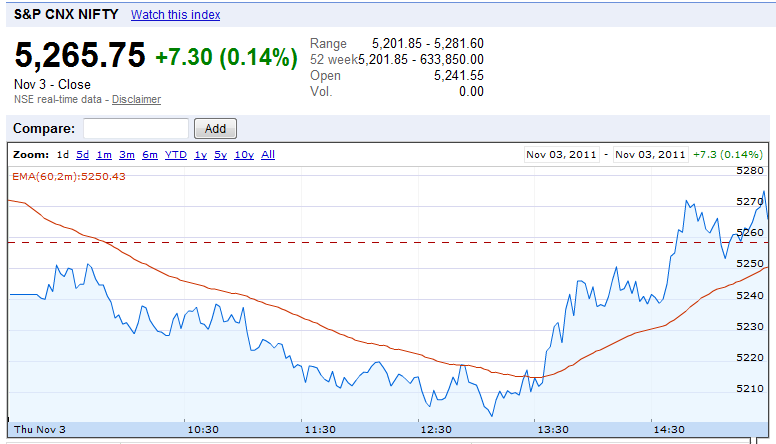Set chart zoom to YTD
This screenshot has height=444, width=776.
[x=176, y=154]
